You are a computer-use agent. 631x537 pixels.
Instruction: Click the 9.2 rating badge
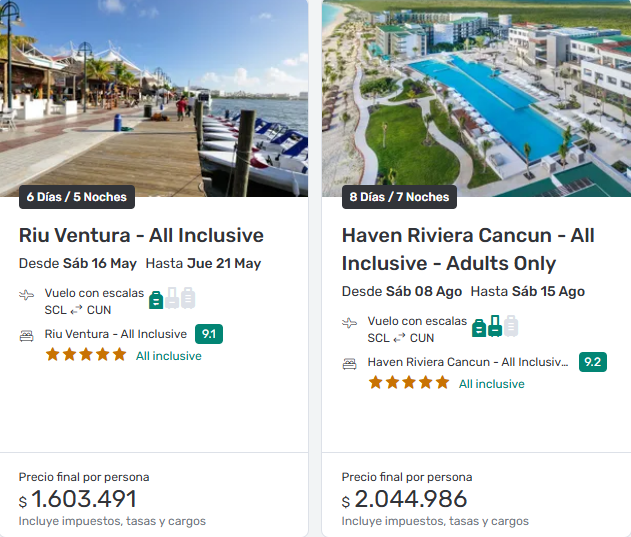pos(593,362)
